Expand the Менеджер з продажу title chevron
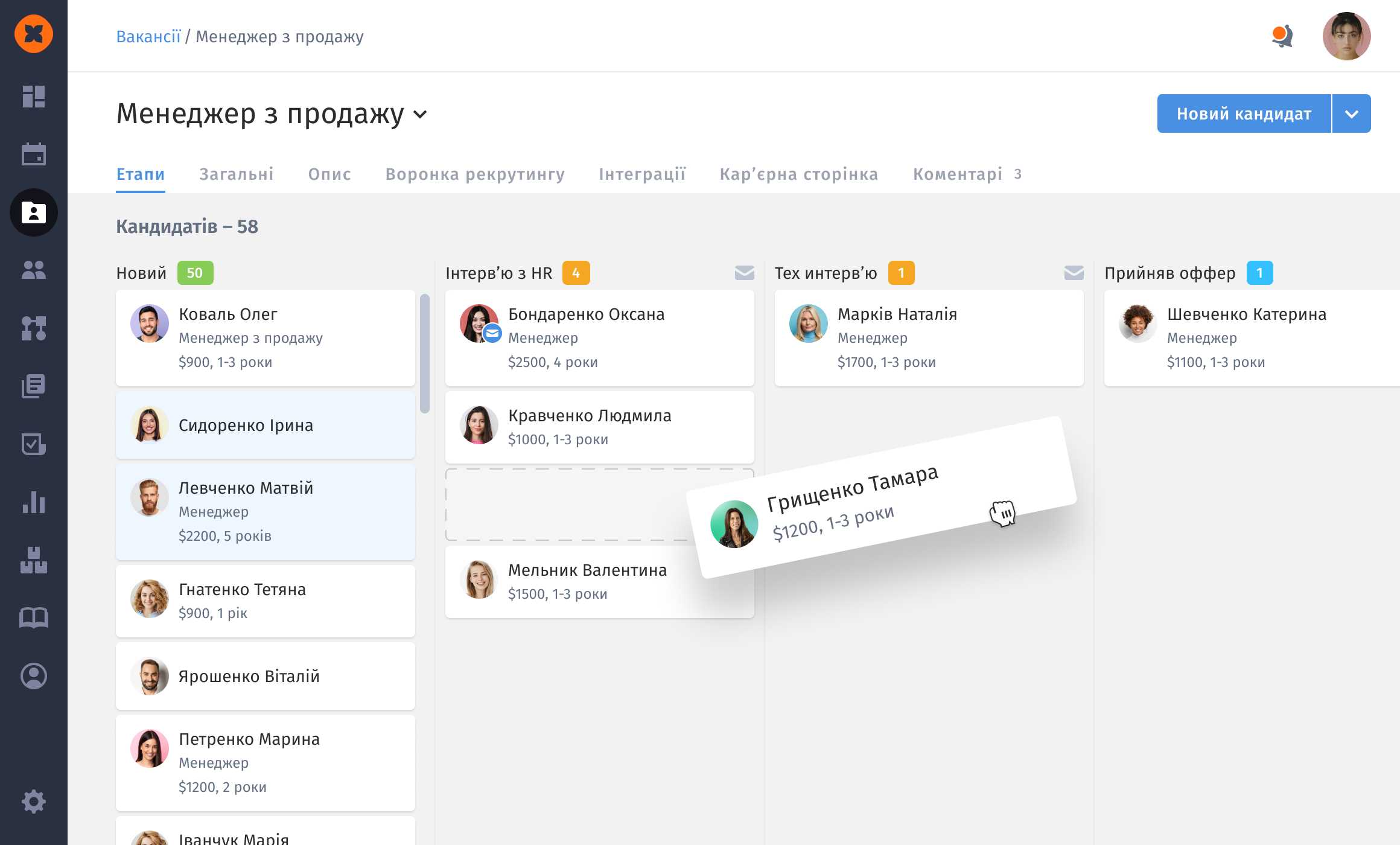This screenshot has width=1400, height=845. click(420, 114)
